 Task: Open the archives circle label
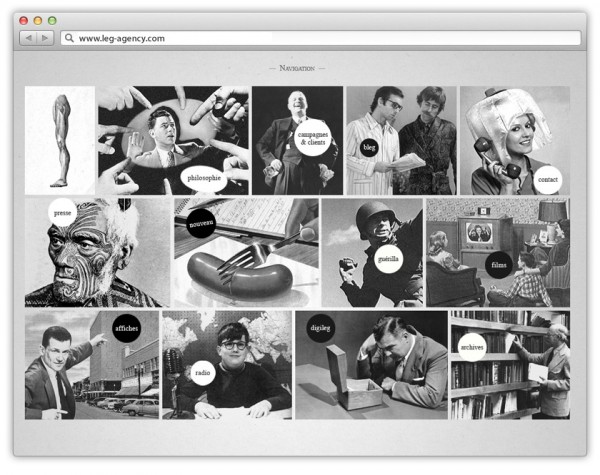(x=471, y=347)
